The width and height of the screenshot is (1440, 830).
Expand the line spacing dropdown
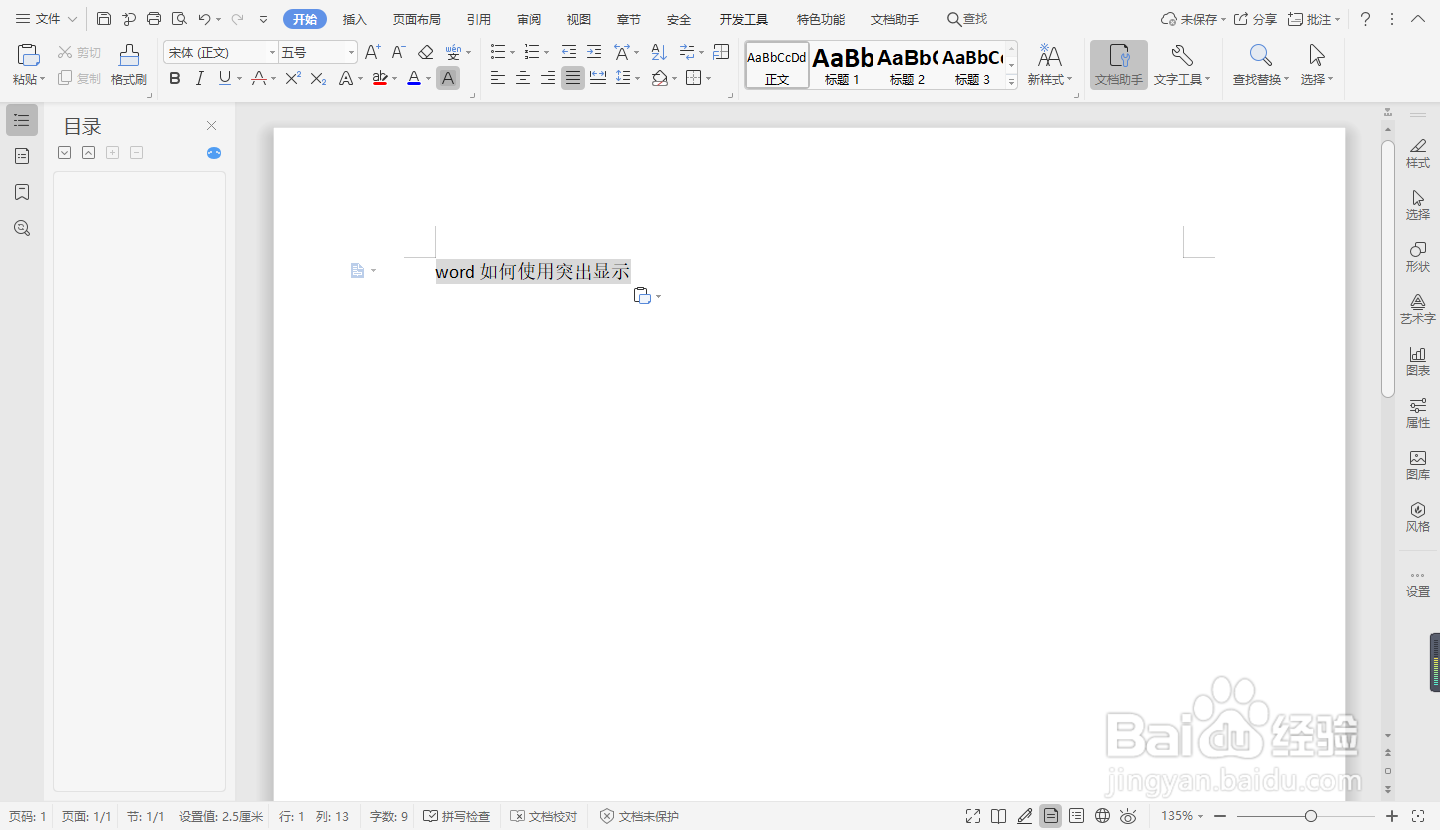click(x=638, y=79)
